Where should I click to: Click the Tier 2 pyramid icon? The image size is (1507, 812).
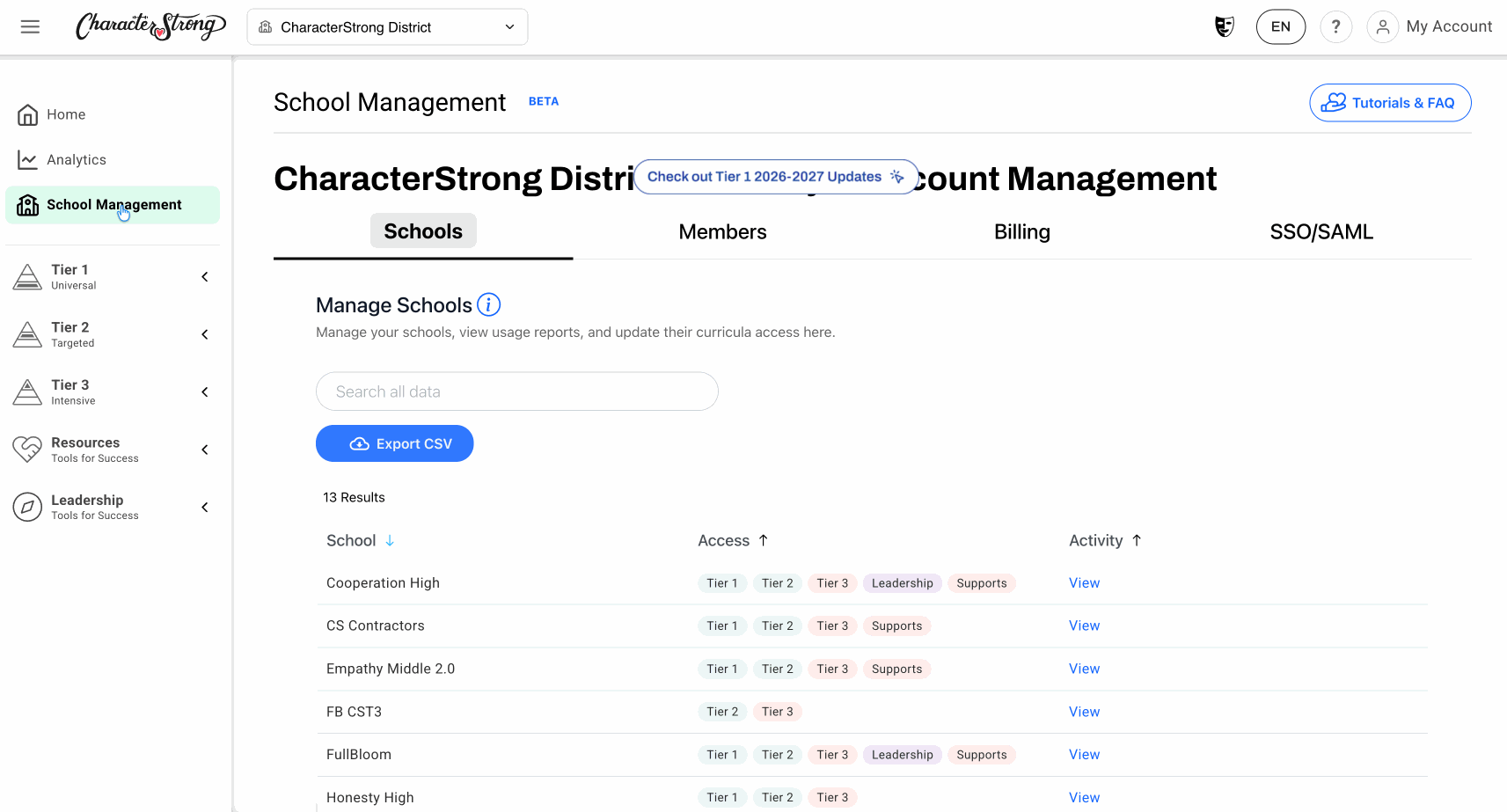tap(27, 334)
